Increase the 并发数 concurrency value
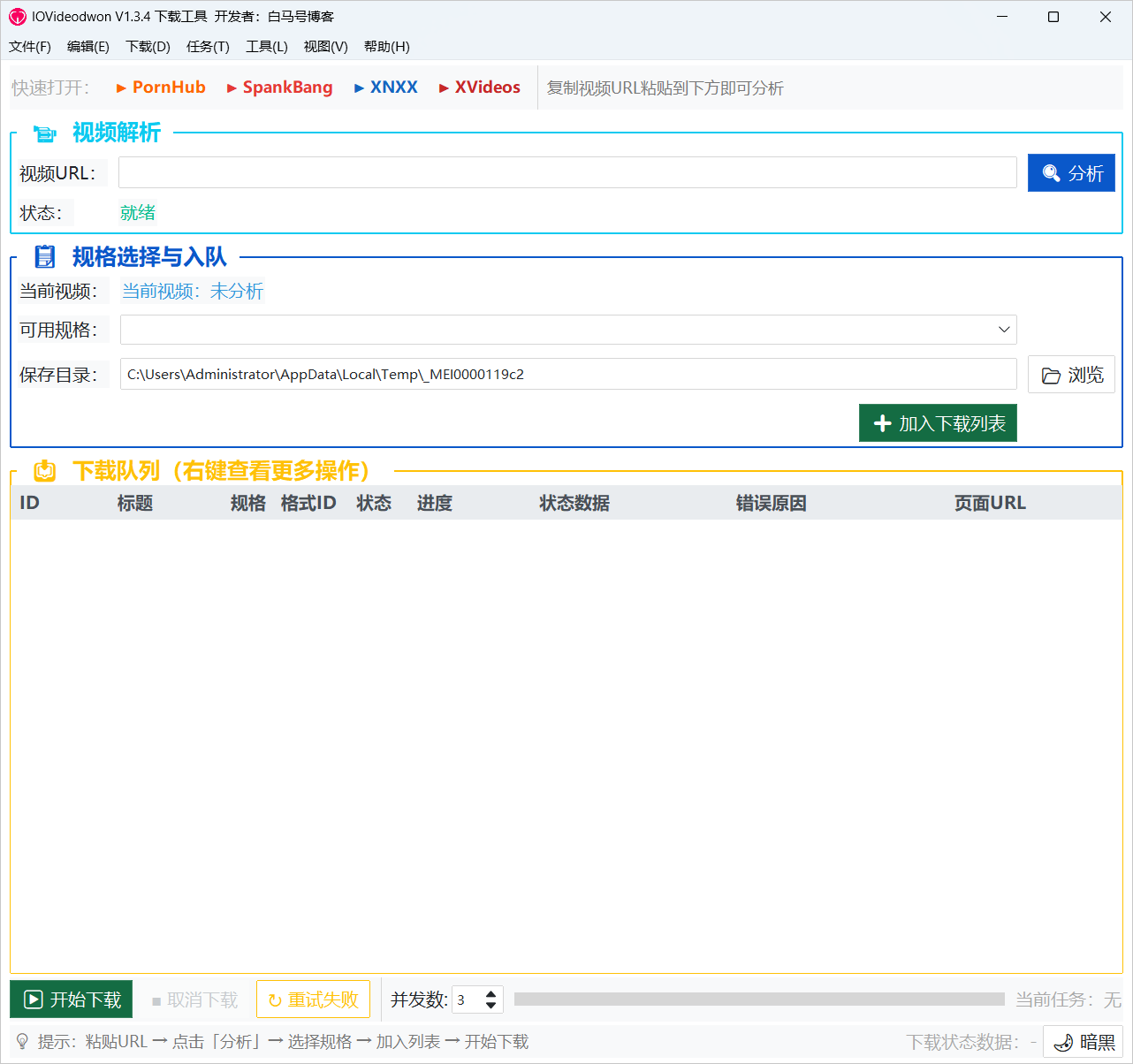Image resolution: width=1133 pixels, height=1064 pixels. pos(491,993)
